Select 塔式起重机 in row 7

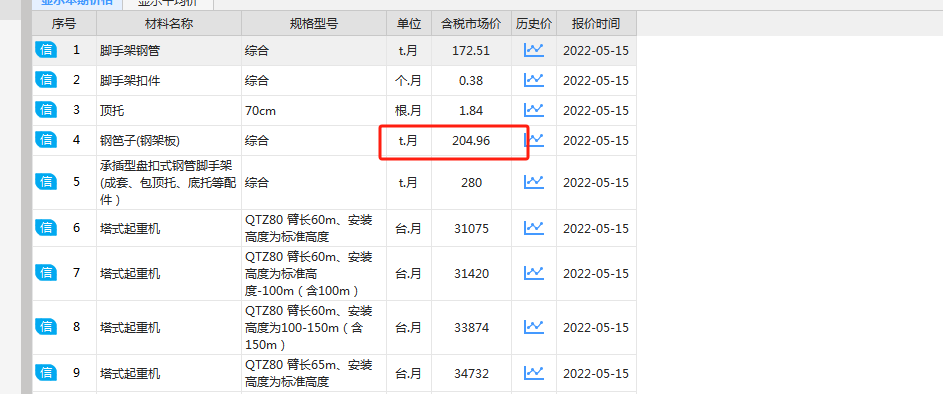pyautogui.click(x=130, y=274)
